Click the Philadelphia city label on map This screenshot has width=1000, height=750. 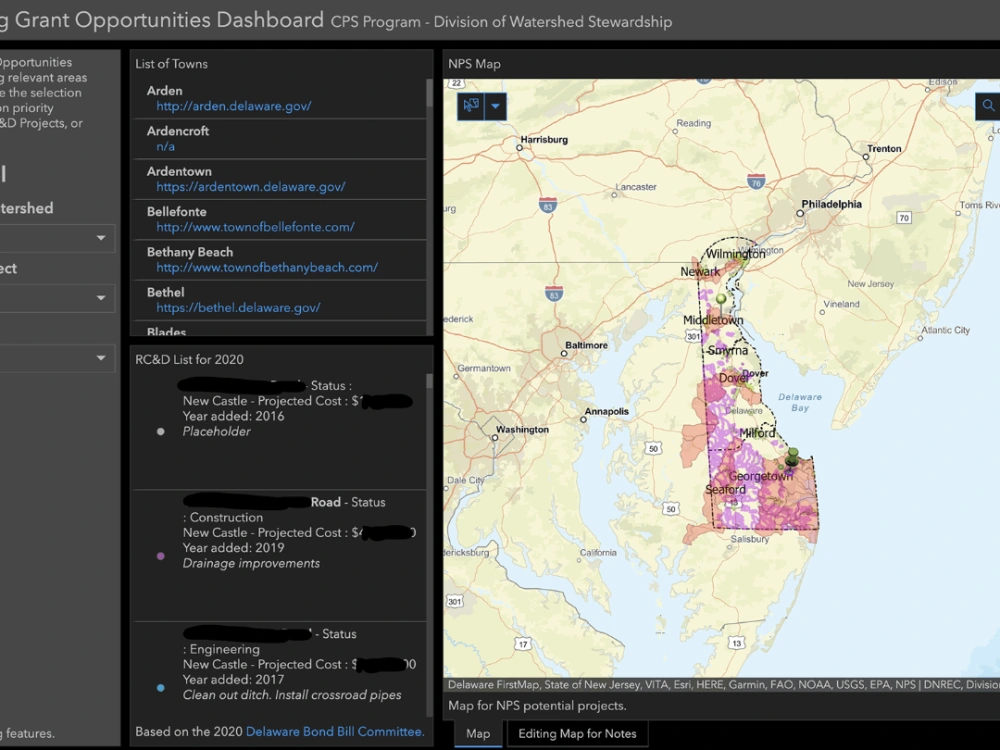coord(831,204)
